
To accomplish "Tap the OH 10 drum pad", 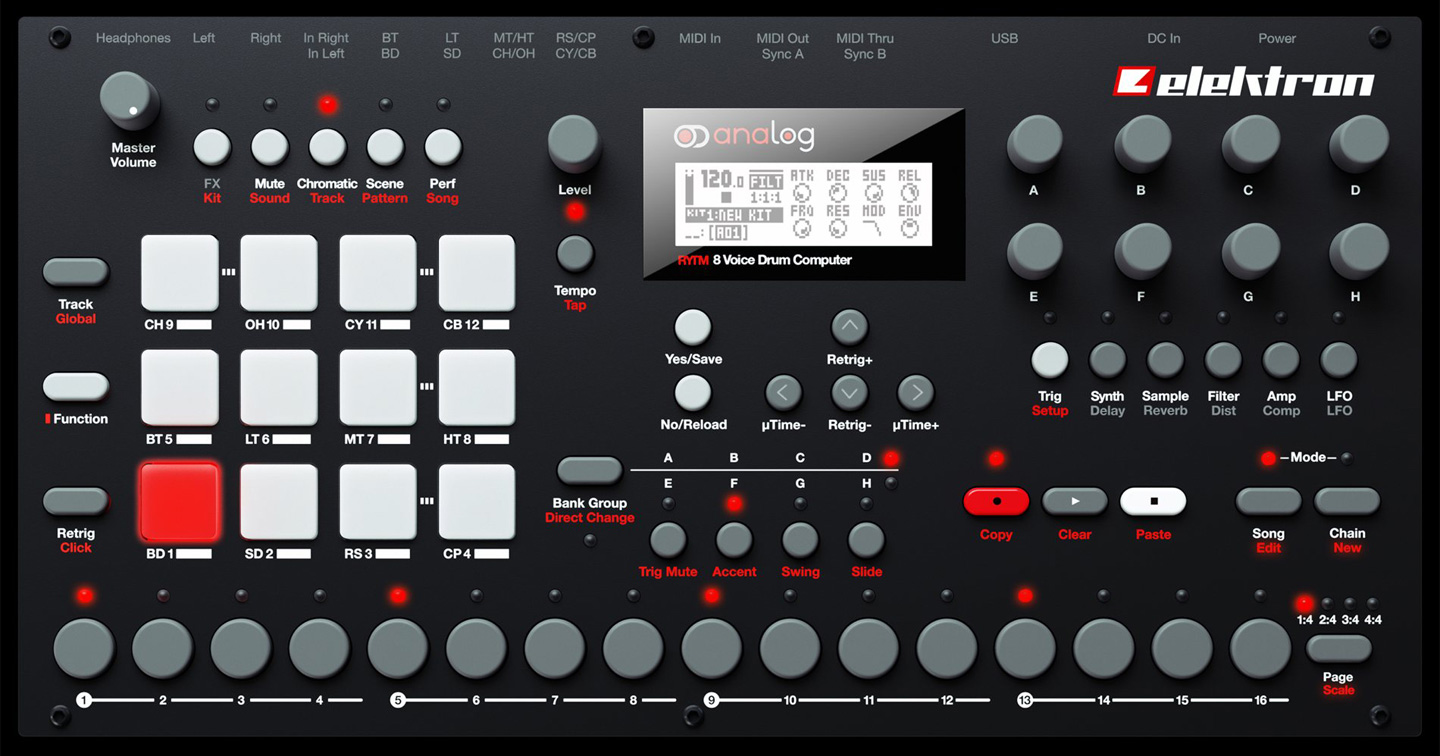I will click(279, 274).
